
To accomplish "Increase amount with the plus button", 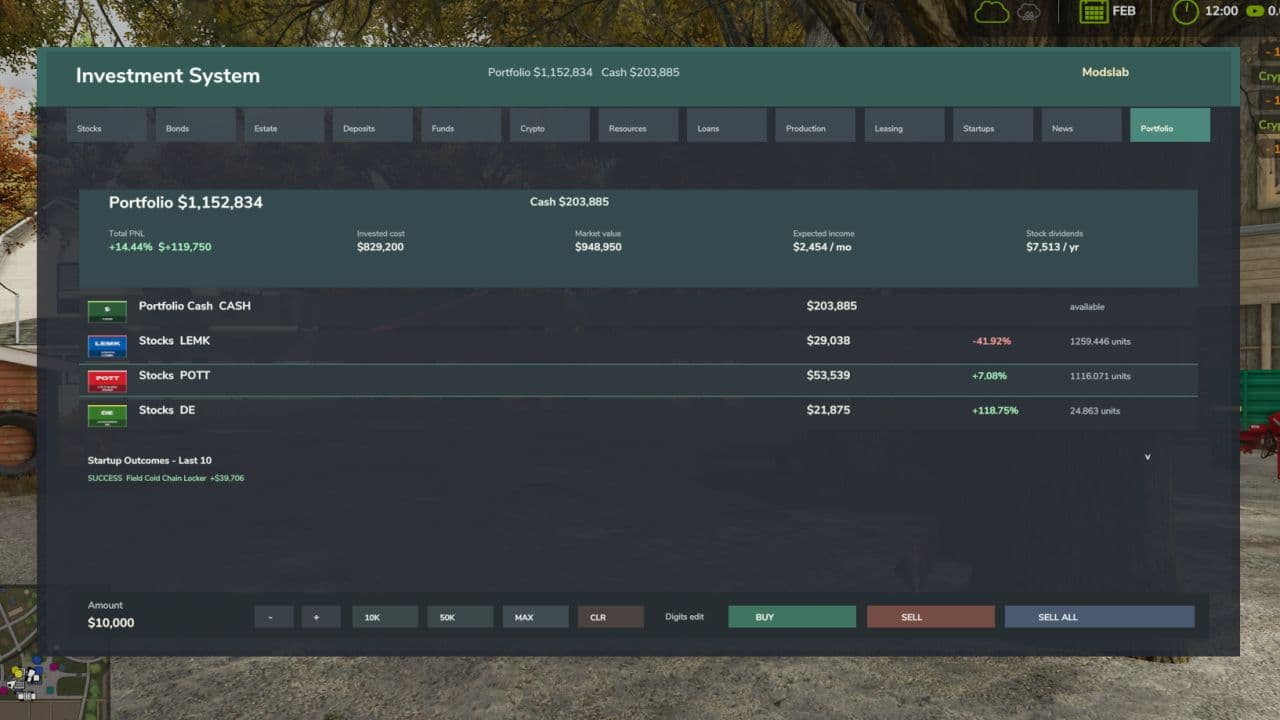I will (321, 617).
